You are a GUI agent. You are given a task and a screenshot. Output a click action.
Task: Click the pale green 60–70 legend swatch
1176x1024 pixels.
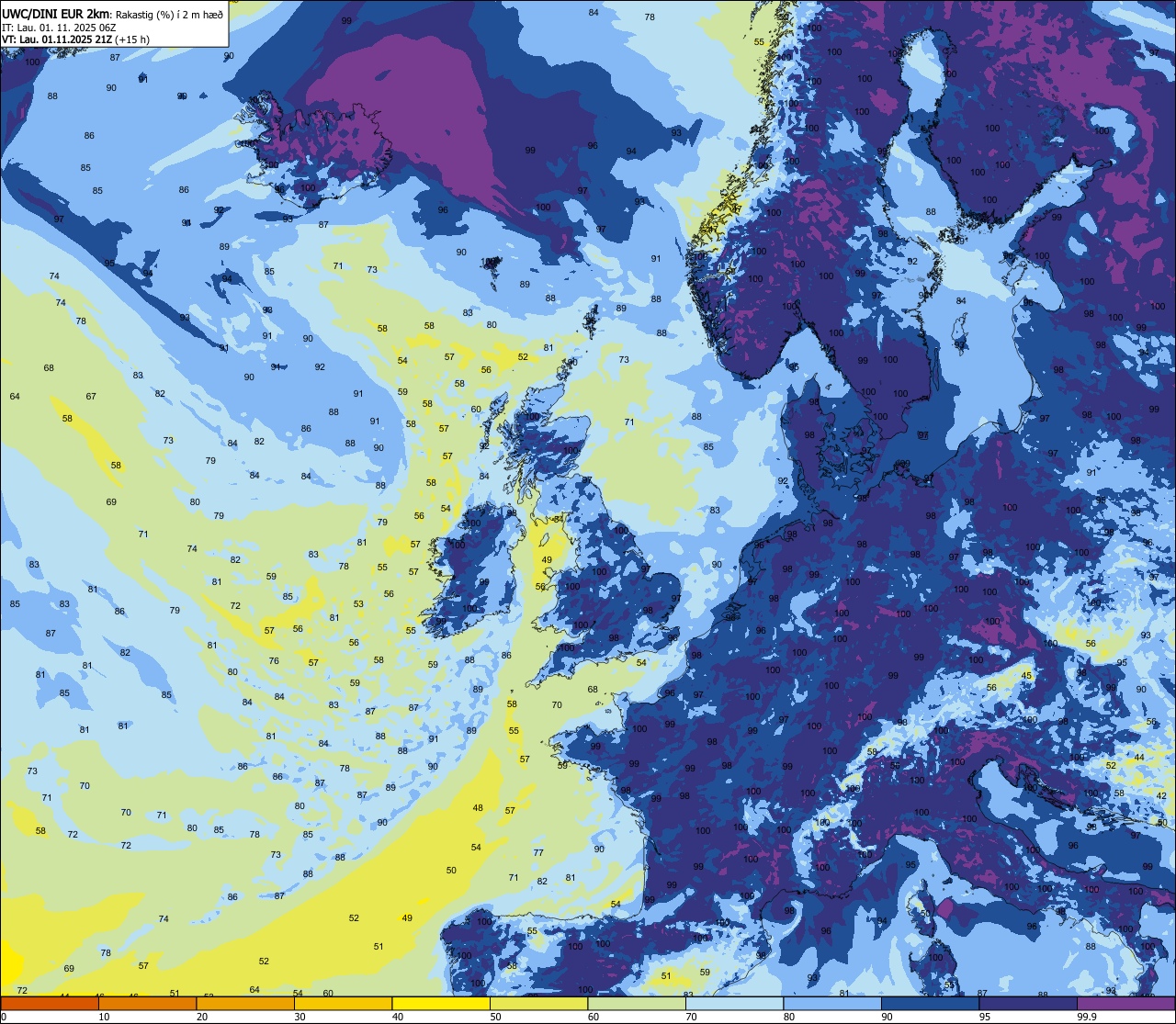[x=637, y=1003]
